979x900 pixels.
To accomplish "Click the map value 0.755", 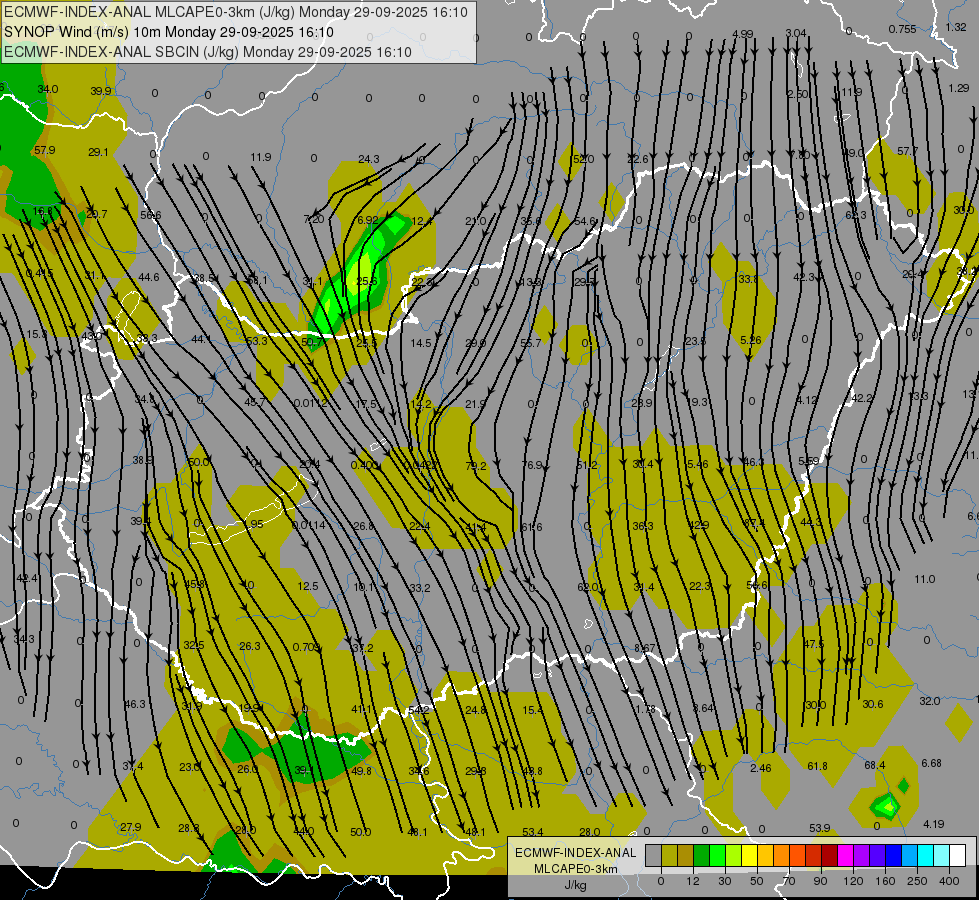I will click(903, 29).
